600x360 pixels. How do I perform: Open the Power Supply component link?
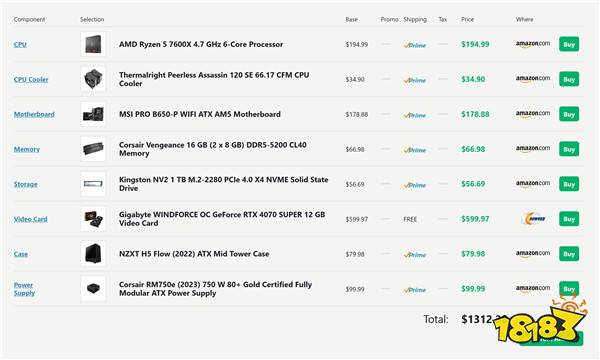click(x=24, y=289)
